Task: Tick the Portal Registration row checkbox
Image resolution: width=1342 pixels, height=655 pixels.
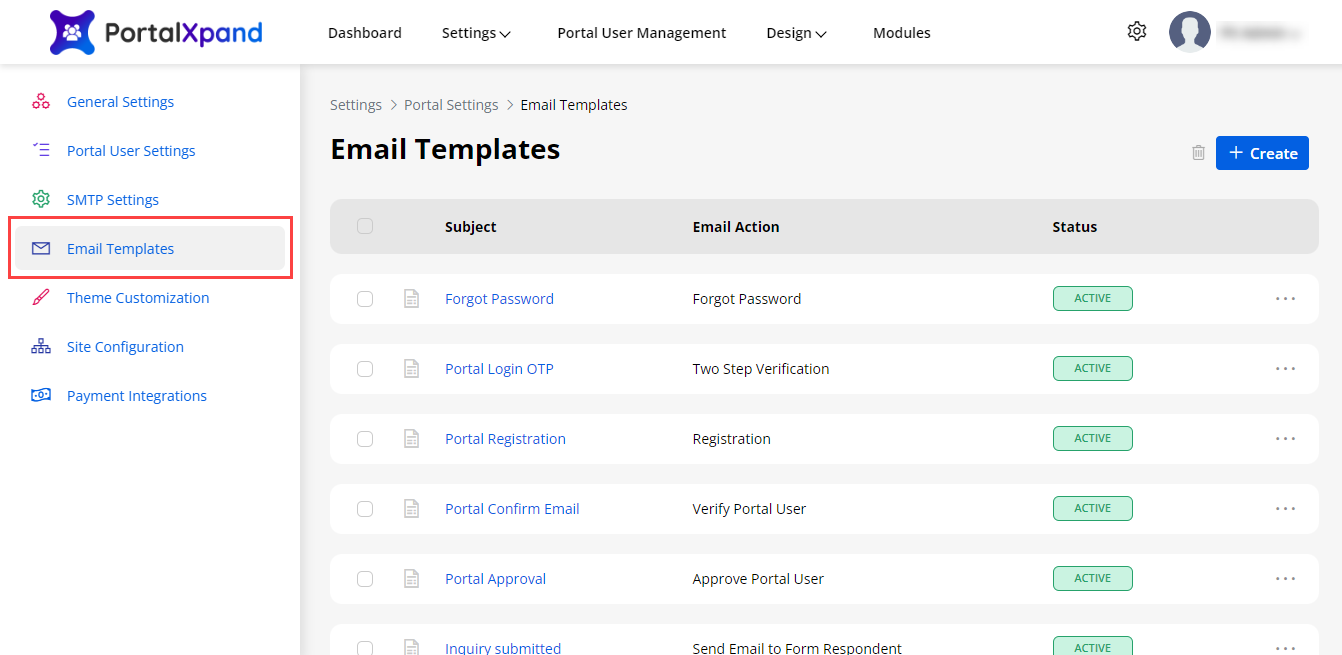Action: [365, 439]
